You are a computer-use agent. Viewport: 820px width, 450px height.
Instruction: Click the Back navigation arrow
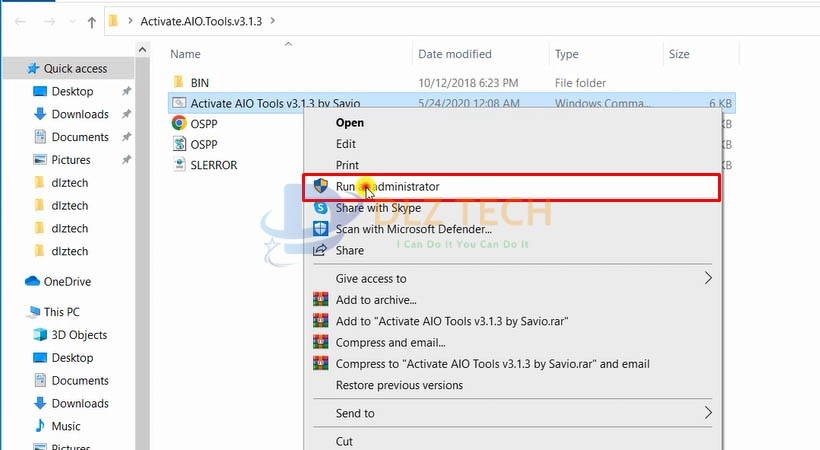20,21
